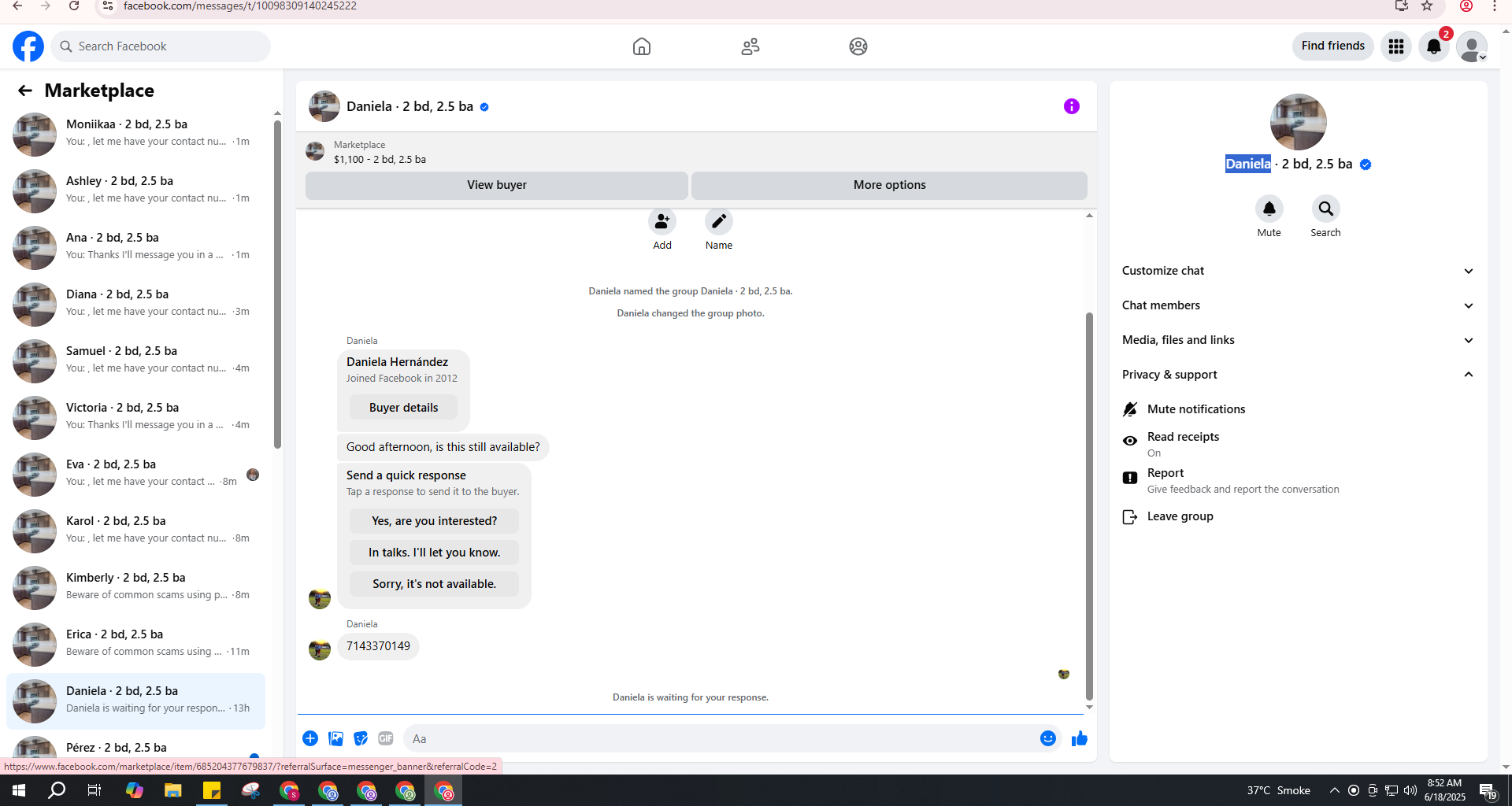Viewport: 1512px width, 806px height.
Task: Click View buyer button
Action: coord(497,185)
